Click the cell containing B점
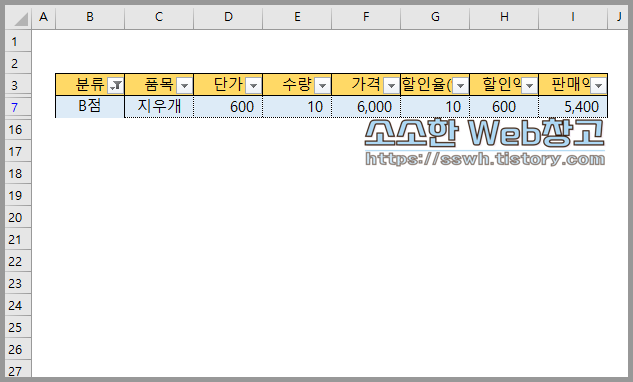The image size is (633, 382). point(90,107)
